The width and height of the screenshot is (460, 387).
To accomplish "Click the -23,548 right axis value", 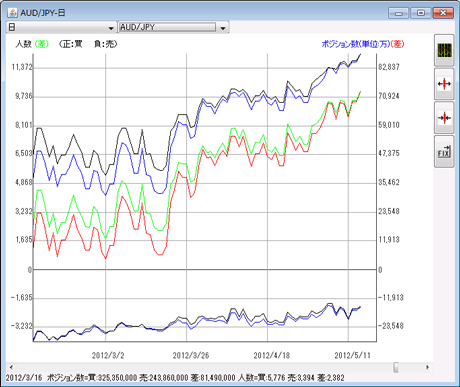I will [x=390, y=326].
